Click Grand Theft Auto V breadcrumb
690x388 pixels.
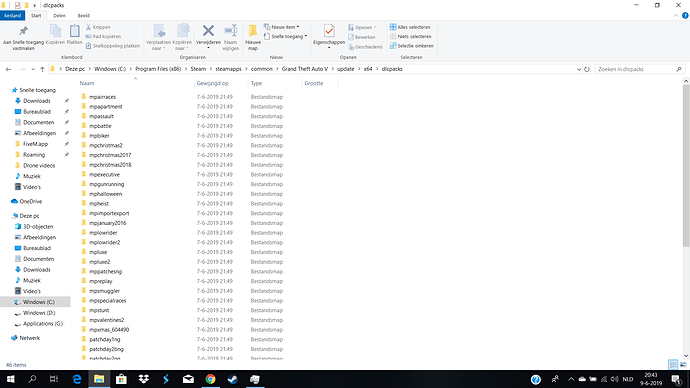(305, 69)
